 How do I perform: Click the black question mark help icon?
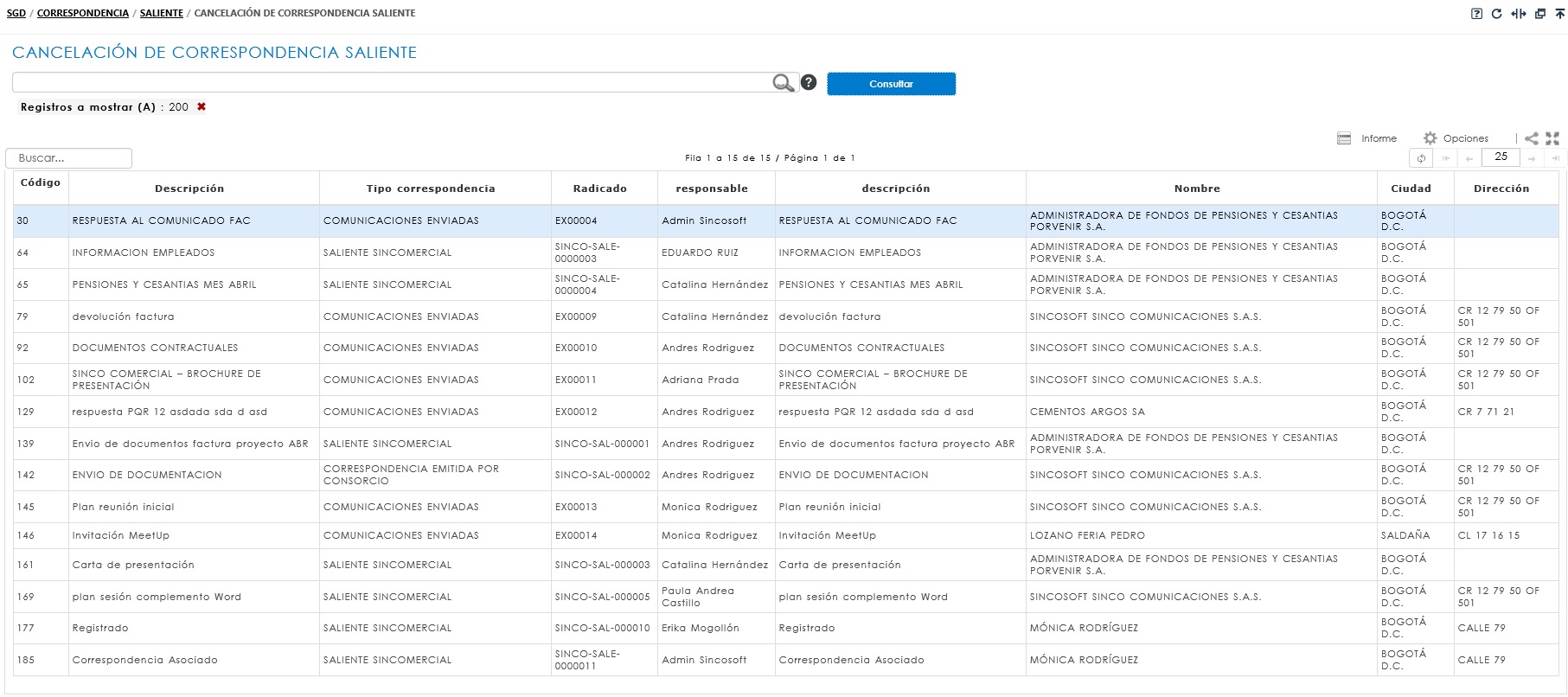coord(809,82)
